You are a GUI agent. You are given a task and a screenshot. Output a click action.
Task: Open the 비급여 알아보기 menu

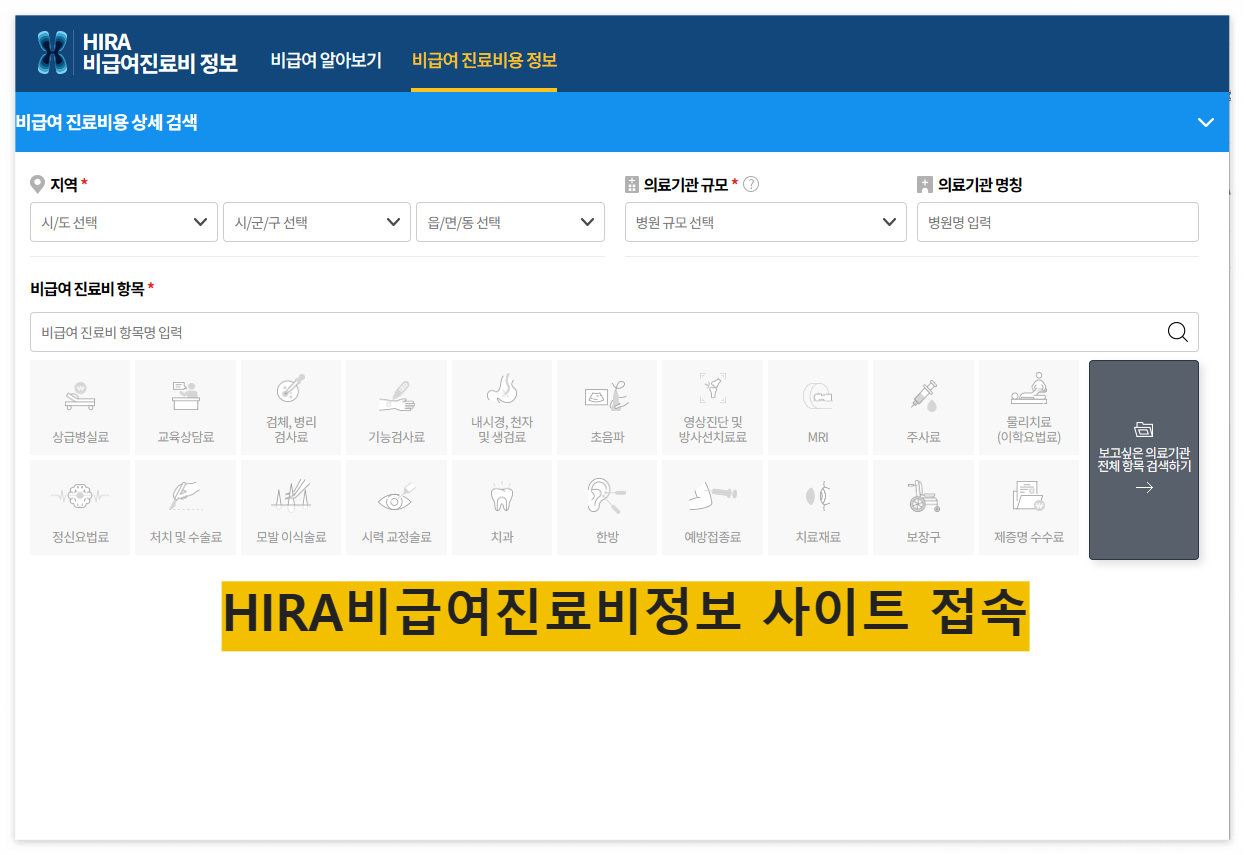tap(326, 60)
